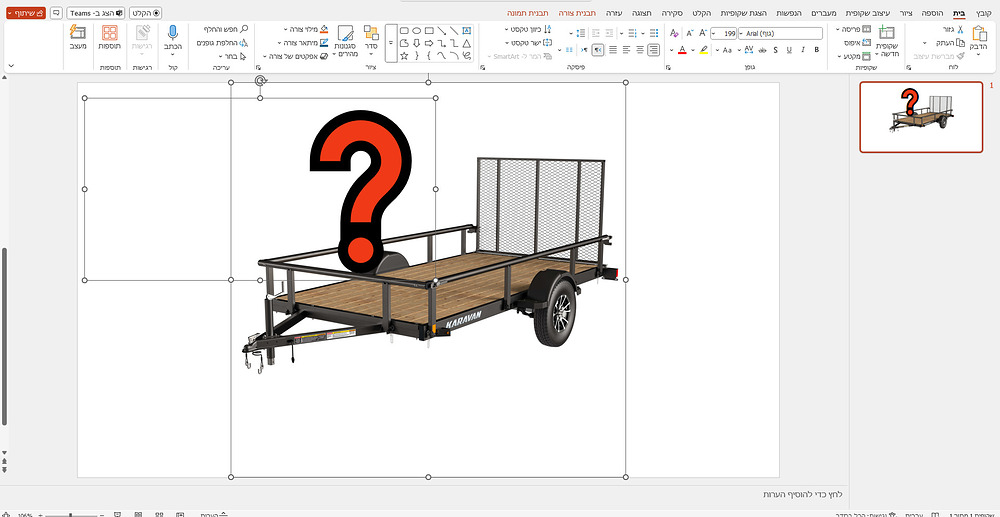Screen dimensions: 1000x517
Task: Open the Dictate (הכתב) microphone tool
Action: tap(173, 39)
